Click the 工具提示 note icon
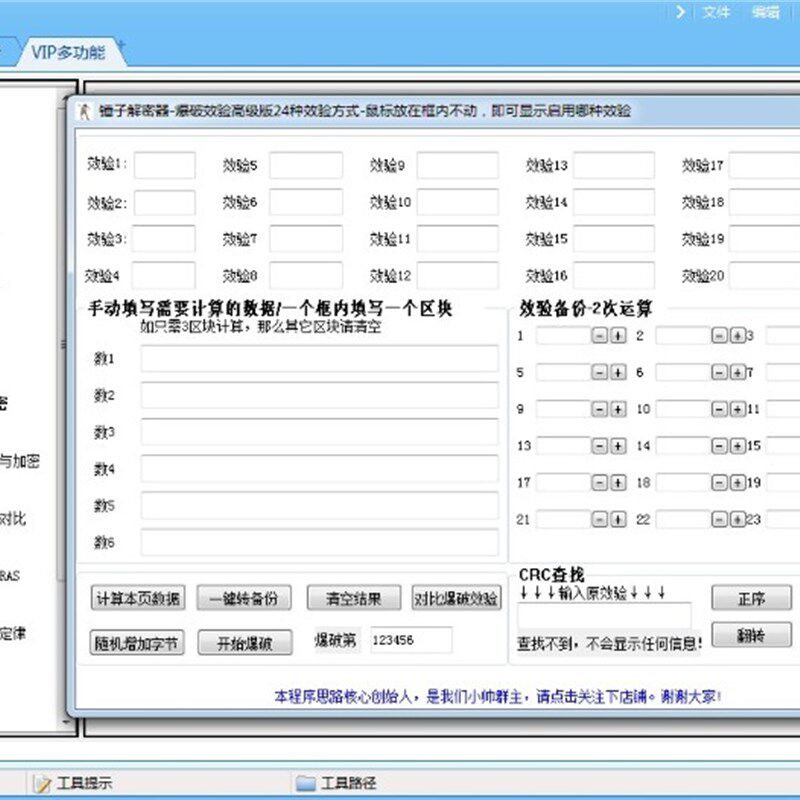 click(x=42, y=783)
